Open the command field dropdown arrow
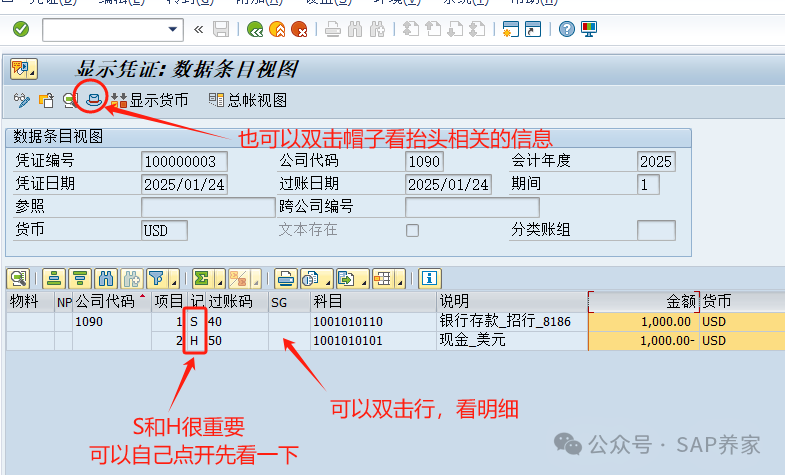The height and width of the screenshot is (475, 785). pyautogui.click(x=173, y=30)
